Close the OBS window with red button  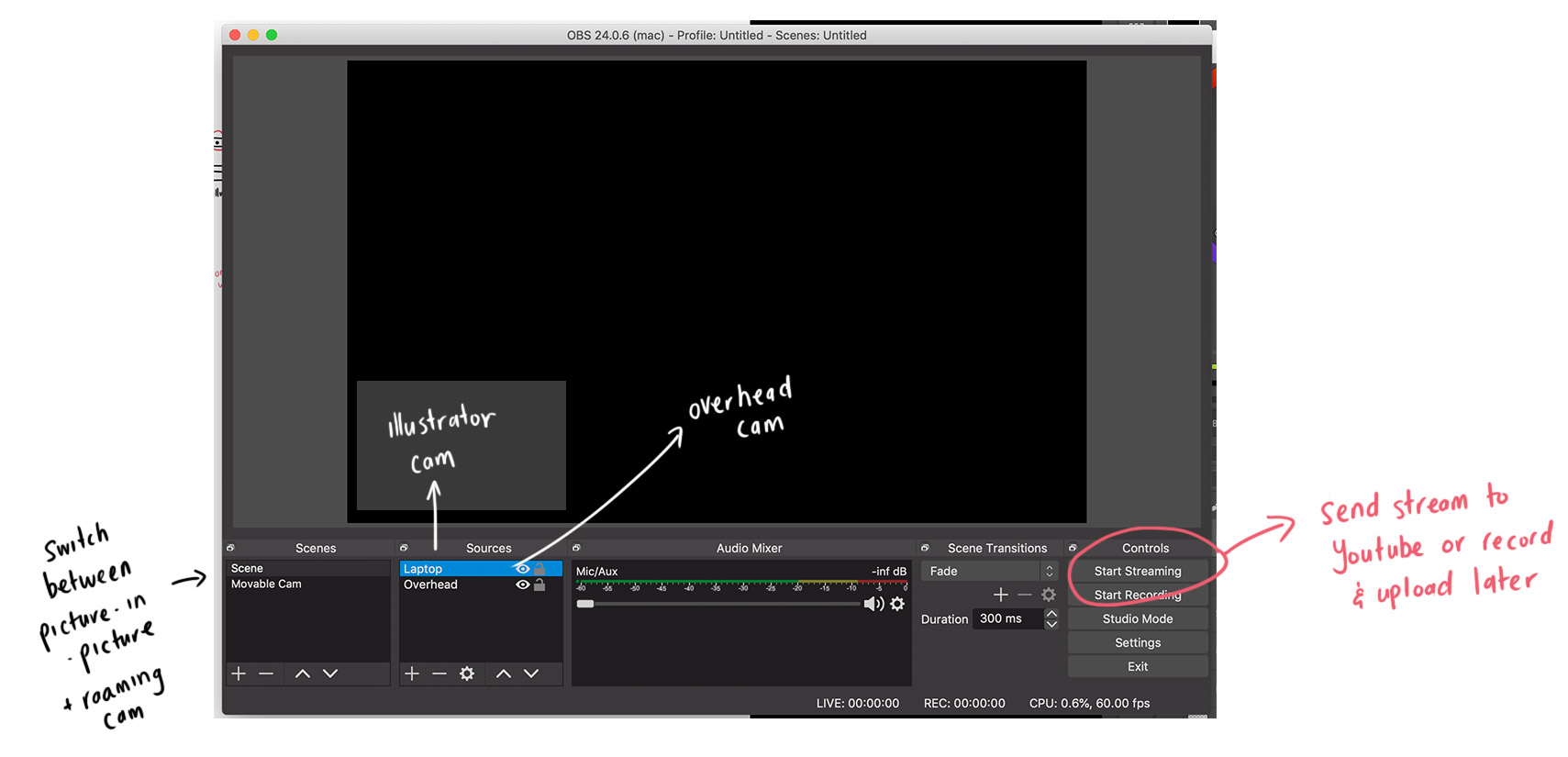pos(235,35)
